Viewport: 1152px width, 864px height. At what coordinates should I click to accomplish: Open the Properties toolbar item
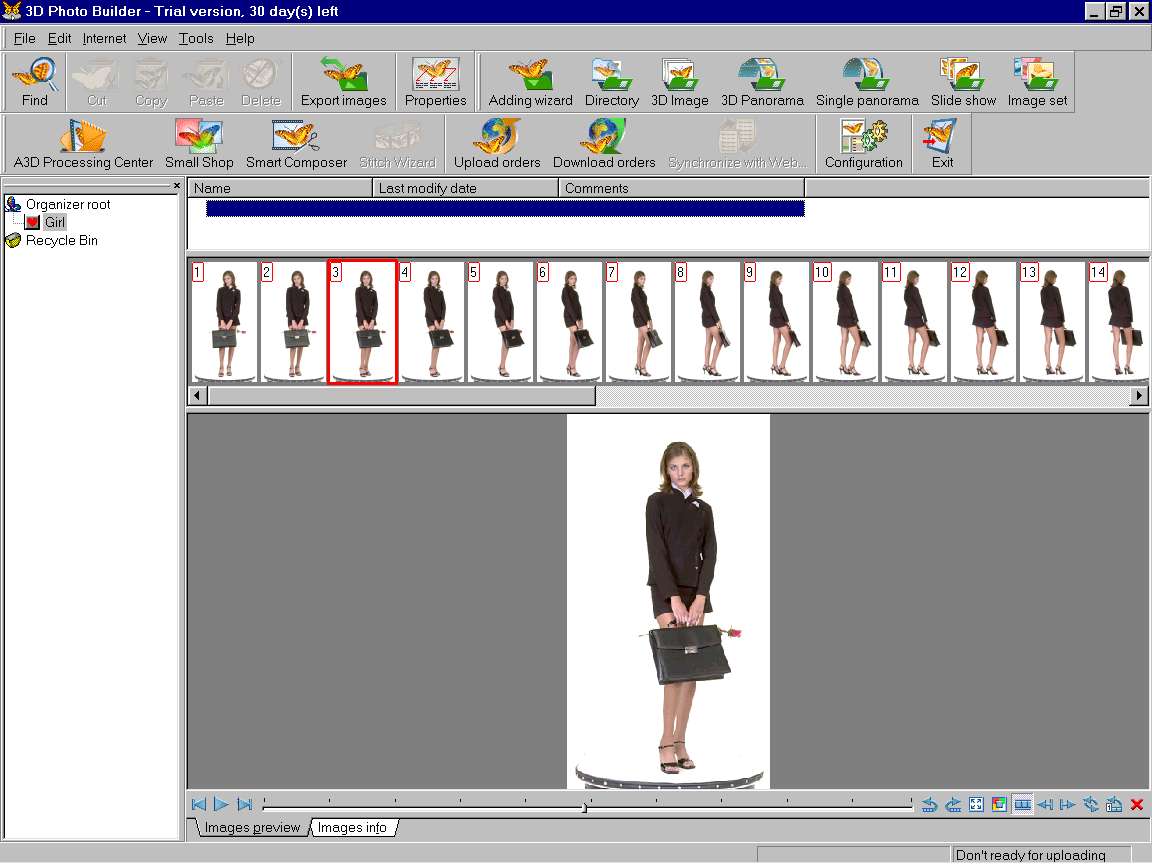tap(435, 82)
